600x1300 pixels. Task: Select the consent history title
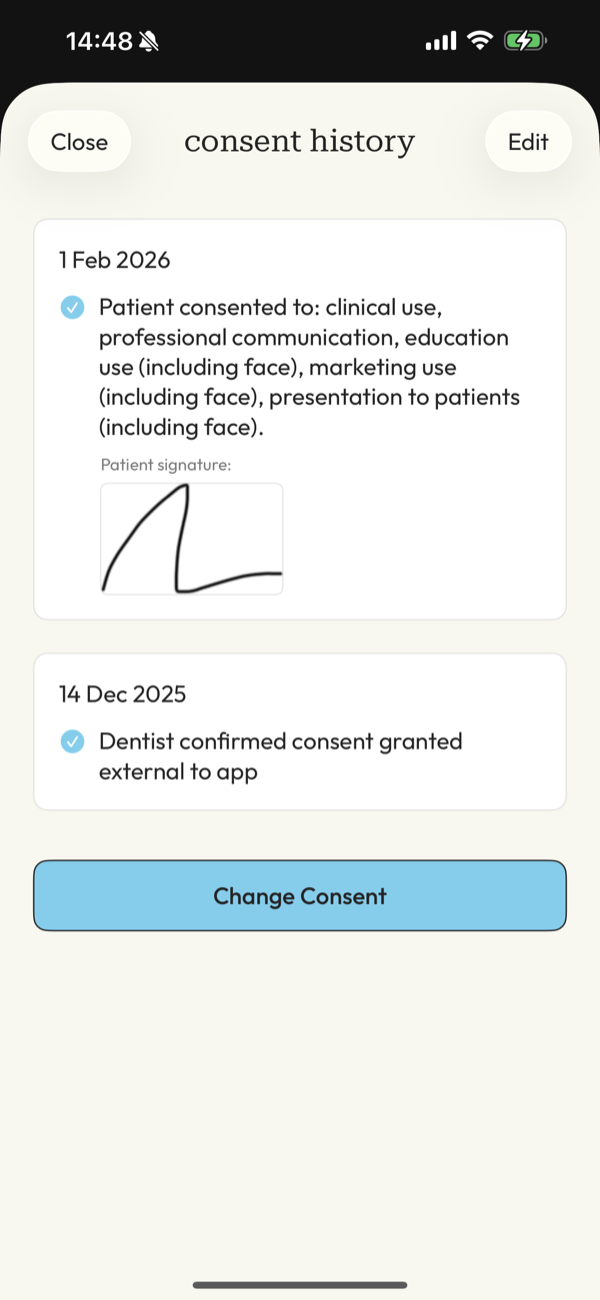[x=299, y=141]
